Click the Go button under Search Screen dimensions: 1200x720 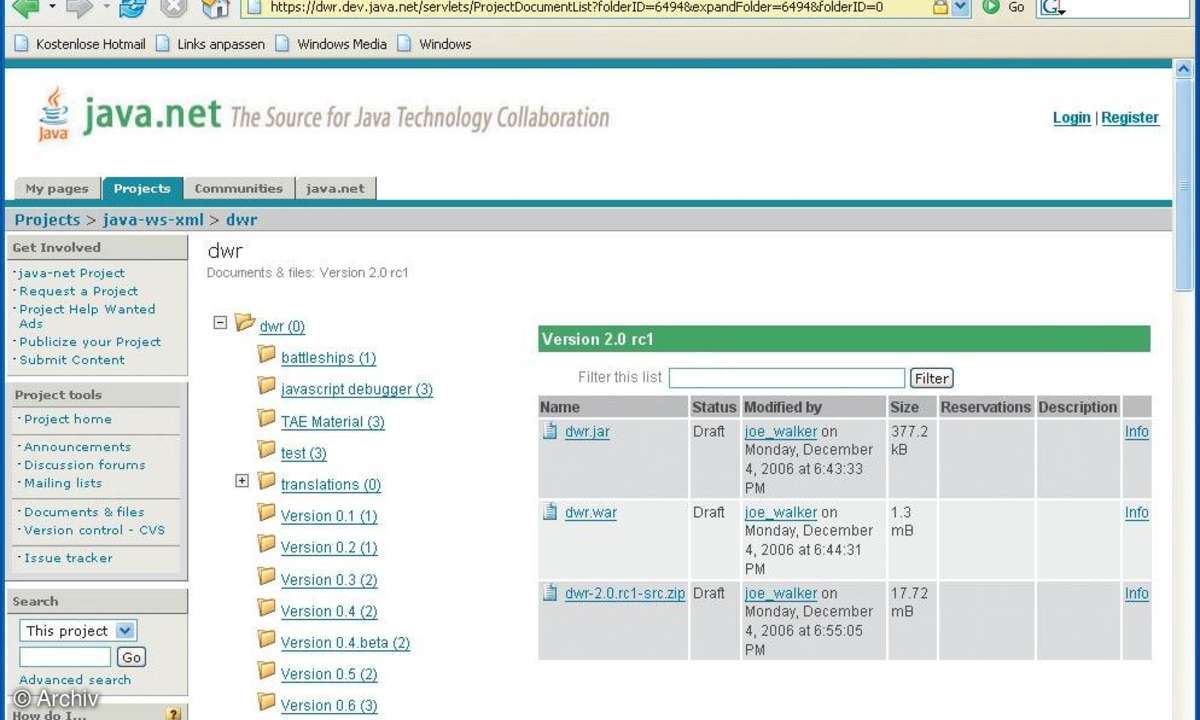[x=131, y=657]
